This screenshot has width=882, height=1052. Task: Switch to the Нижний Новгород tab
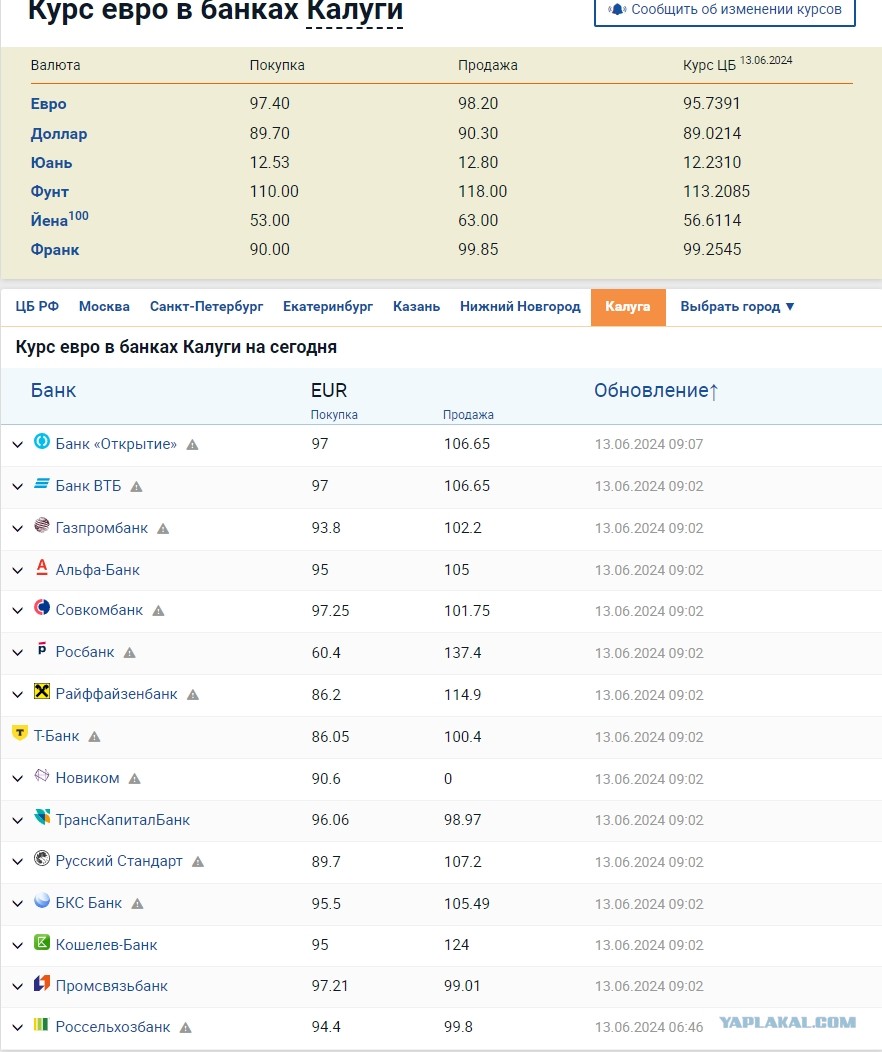520,307
